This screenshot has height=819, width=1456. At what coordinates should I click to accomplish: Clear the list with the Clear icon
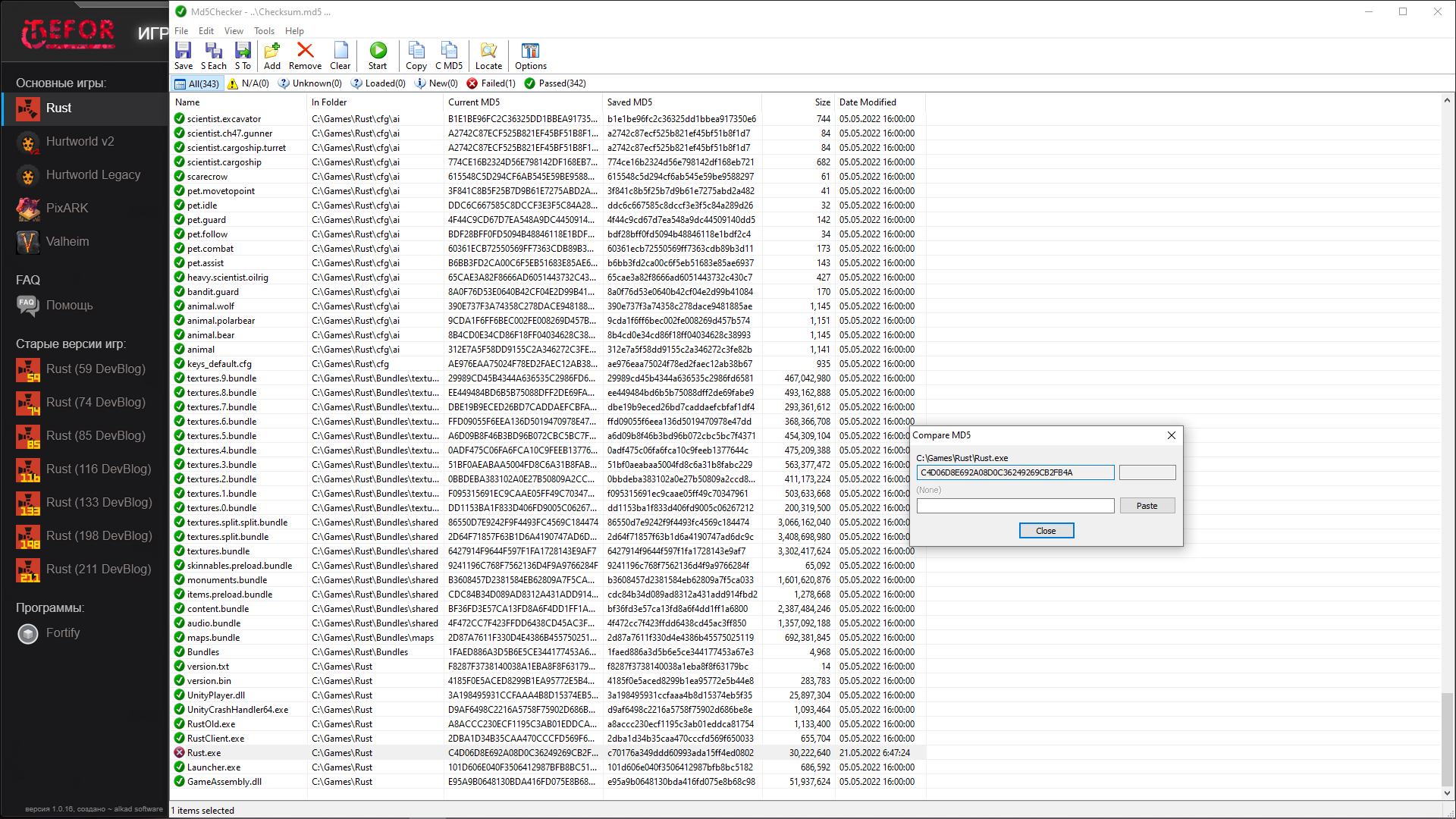pyautogui.click(x=340, y=55)
